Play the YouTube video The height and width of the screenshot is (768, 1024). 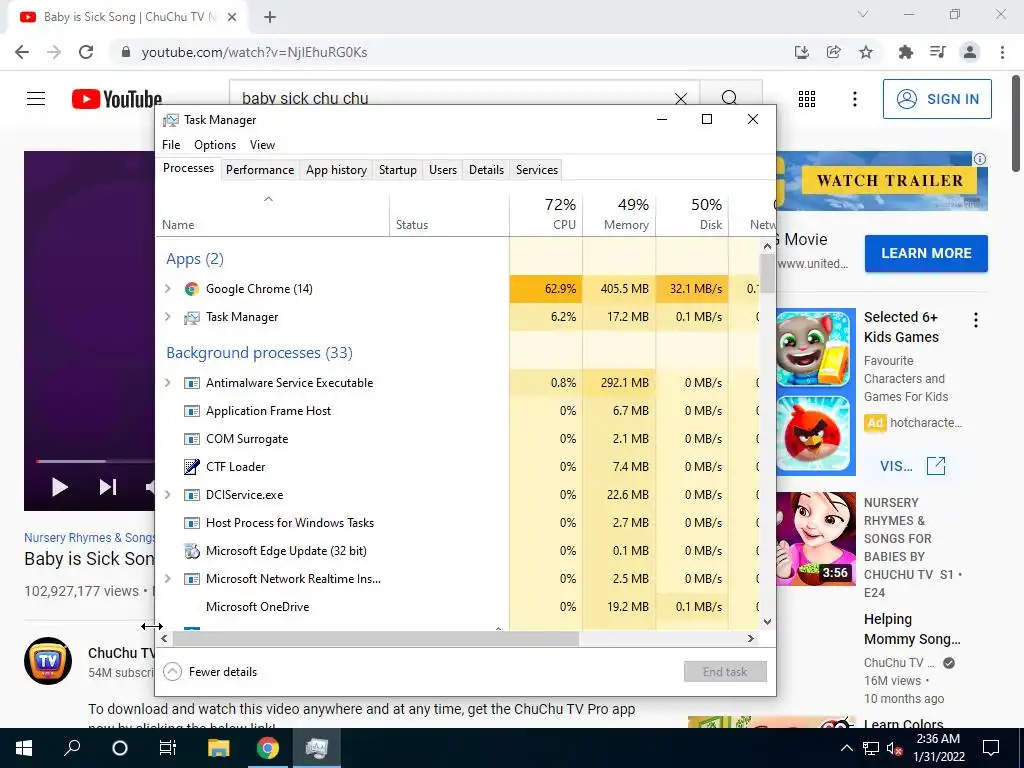click(x=59, y=487)
